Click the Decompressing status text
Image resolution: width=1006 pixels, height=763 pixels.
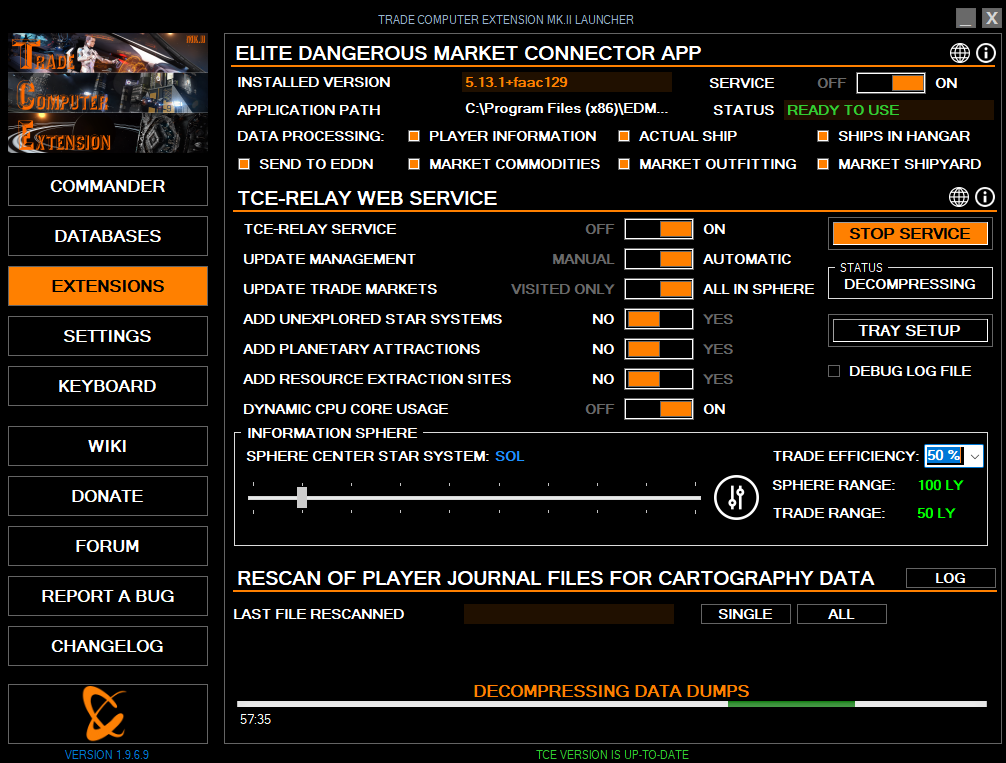(x=910, y=284)
